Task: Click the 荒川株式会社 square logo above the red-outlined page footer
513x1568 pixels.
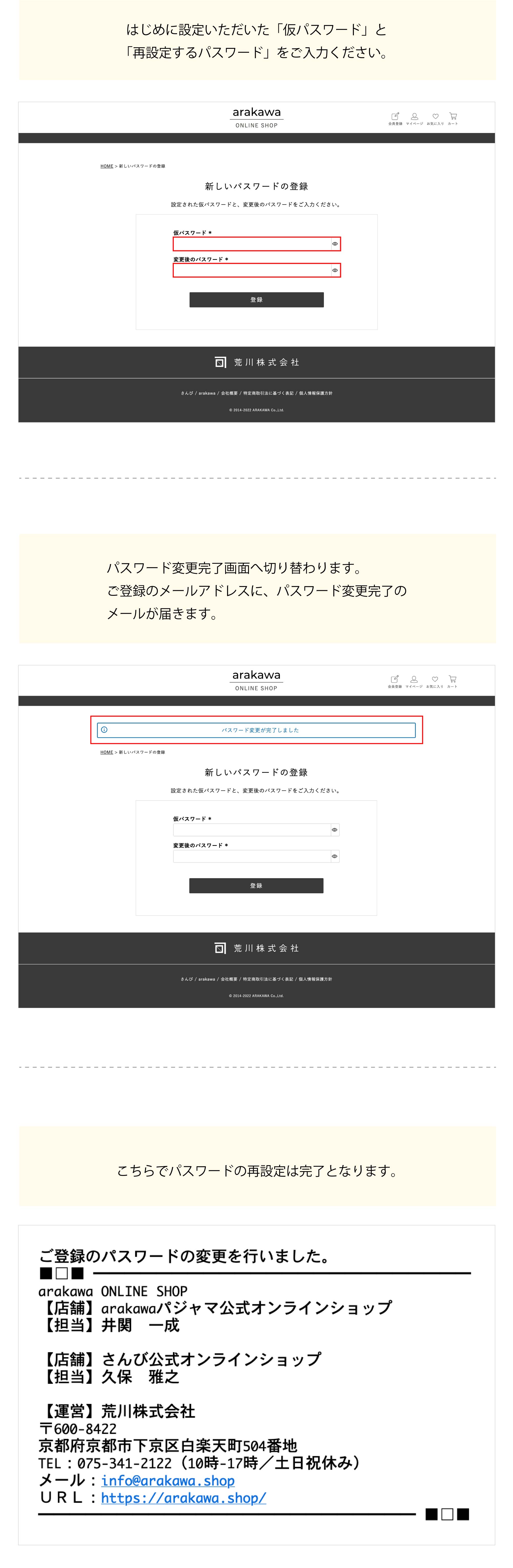Action: [220, 362]
